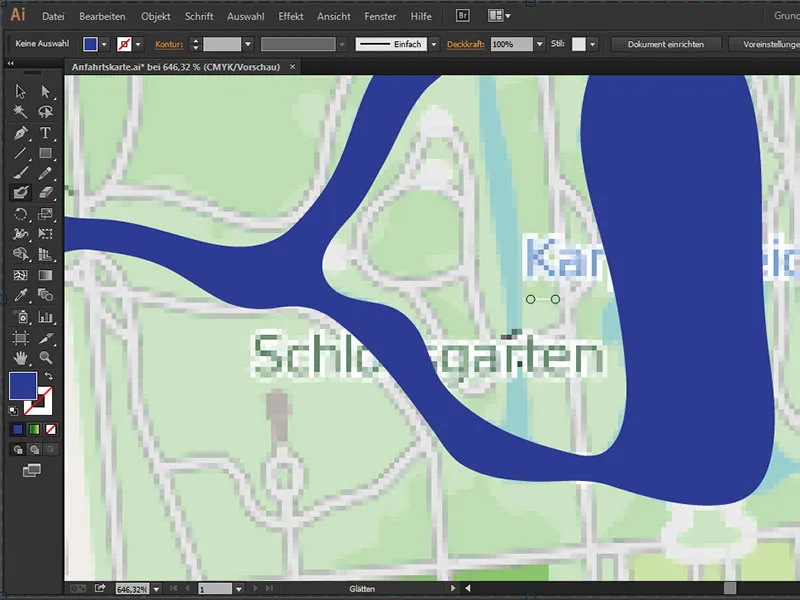Select the Scale tool
This screenshot has height=600, width=800.
pyautogui.click(x=45, y=214)
